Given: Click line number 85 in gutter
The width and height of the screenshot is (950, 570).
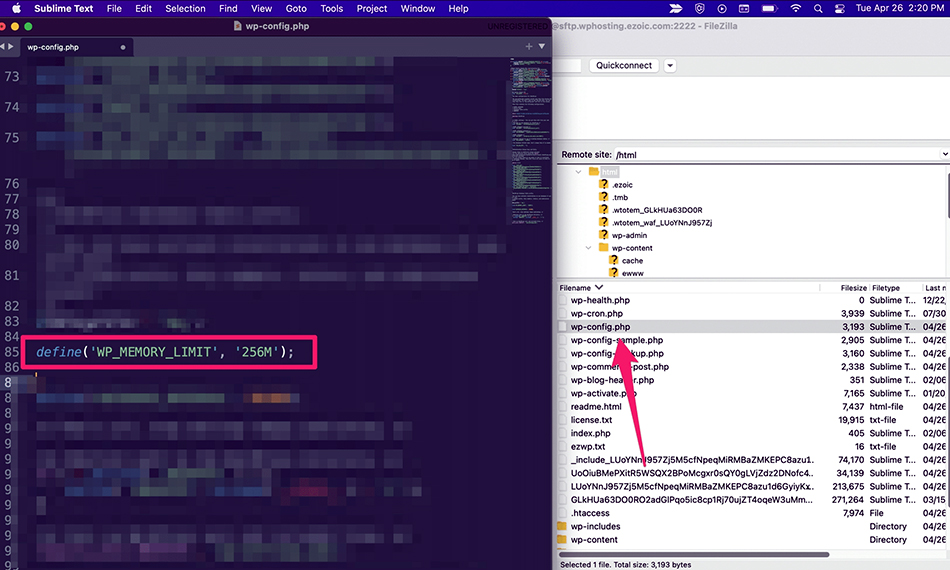Looking at the screenshot, I should pyautogui.click(x=12, y=352).
